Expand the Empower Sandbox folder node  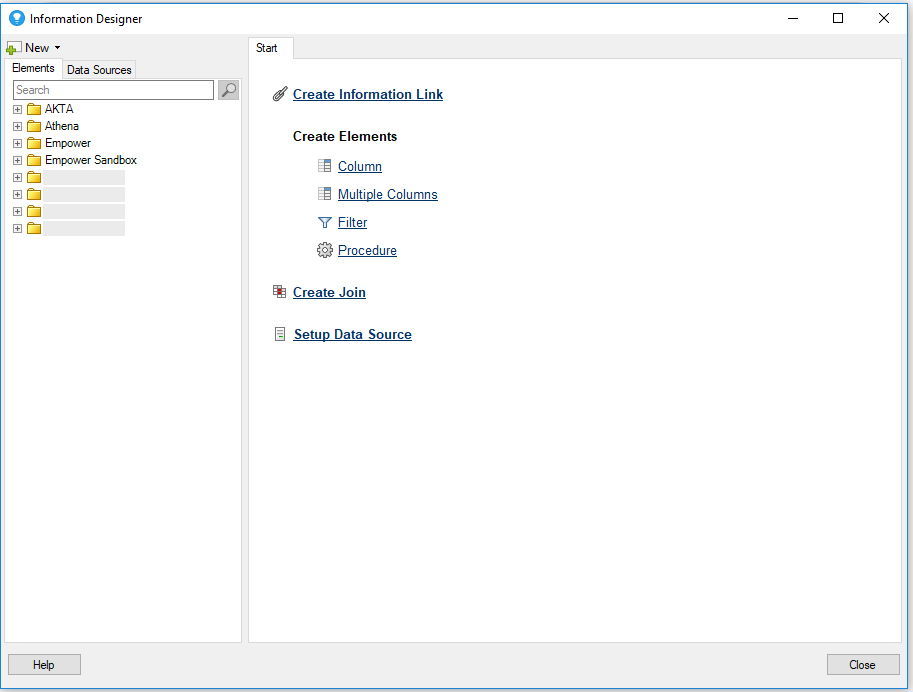point(17,160)
